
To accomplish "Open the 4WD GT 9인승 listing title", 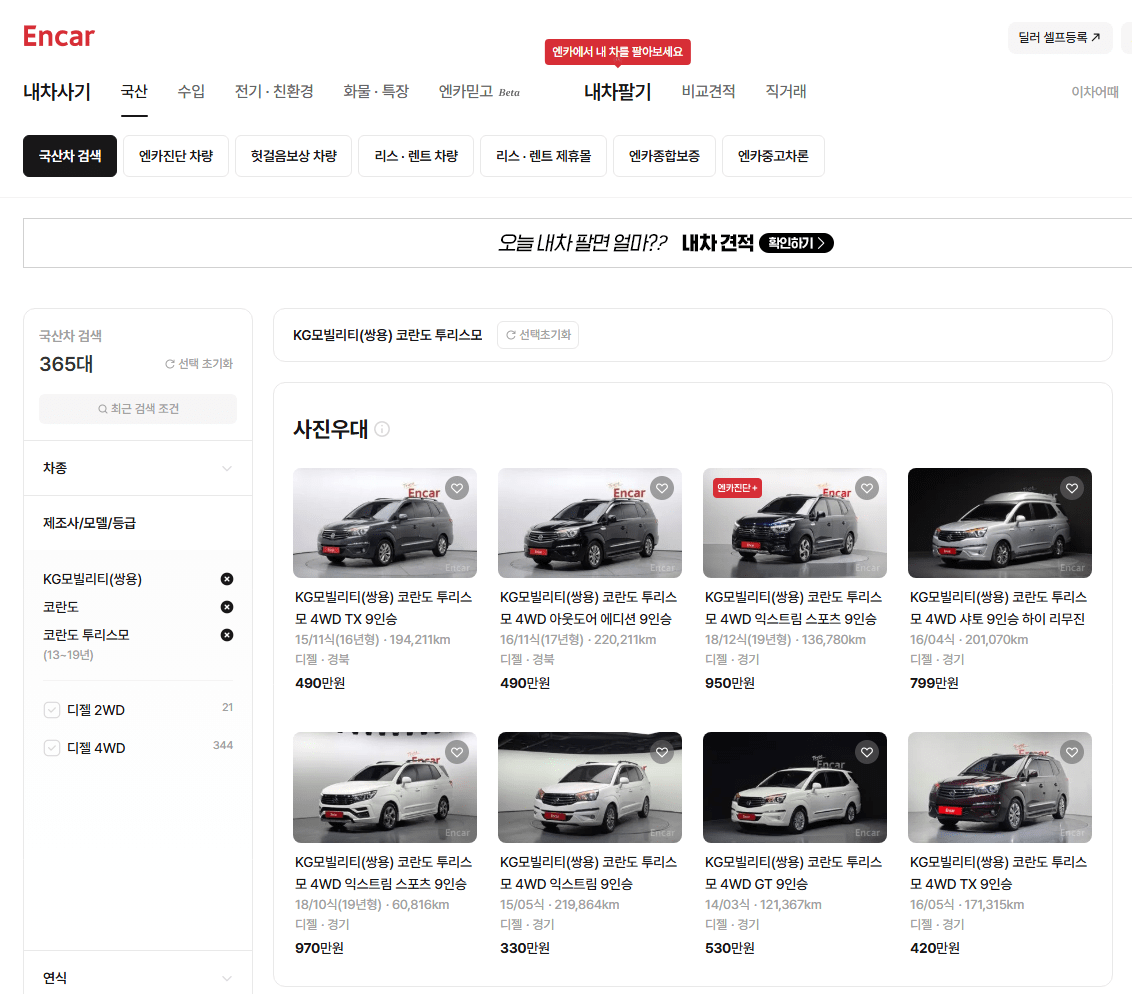I will point(793,873).
